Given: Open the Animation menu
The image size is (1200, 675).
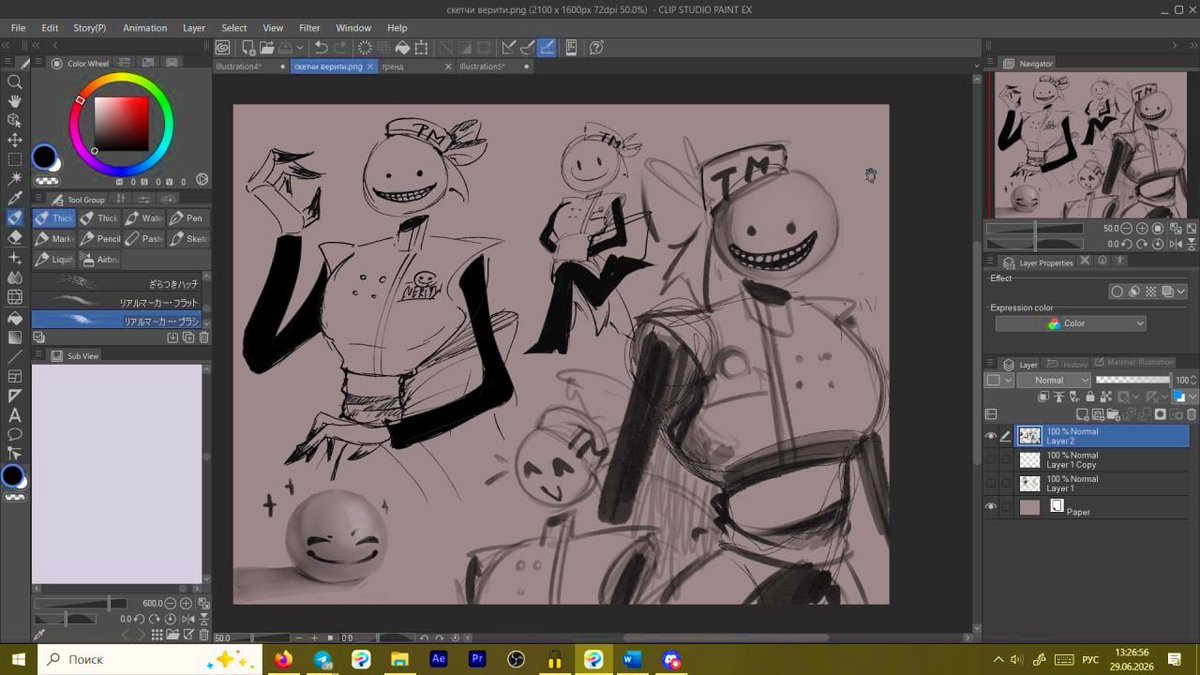Looking at the screenshot, I should pos(145,28).
